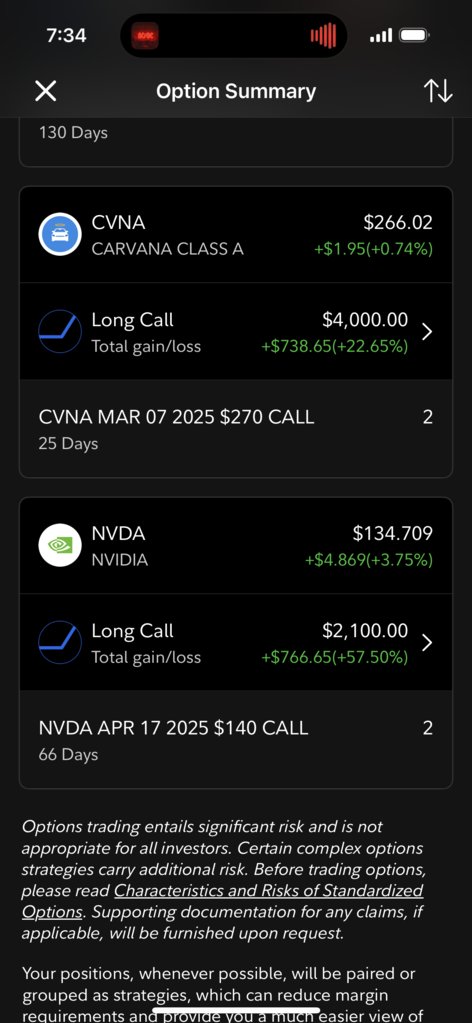This screenshot has width=472, height=1023.
Task: Open Characteristics and Risks of Standardized Options link
Action: tap(222, 901)
